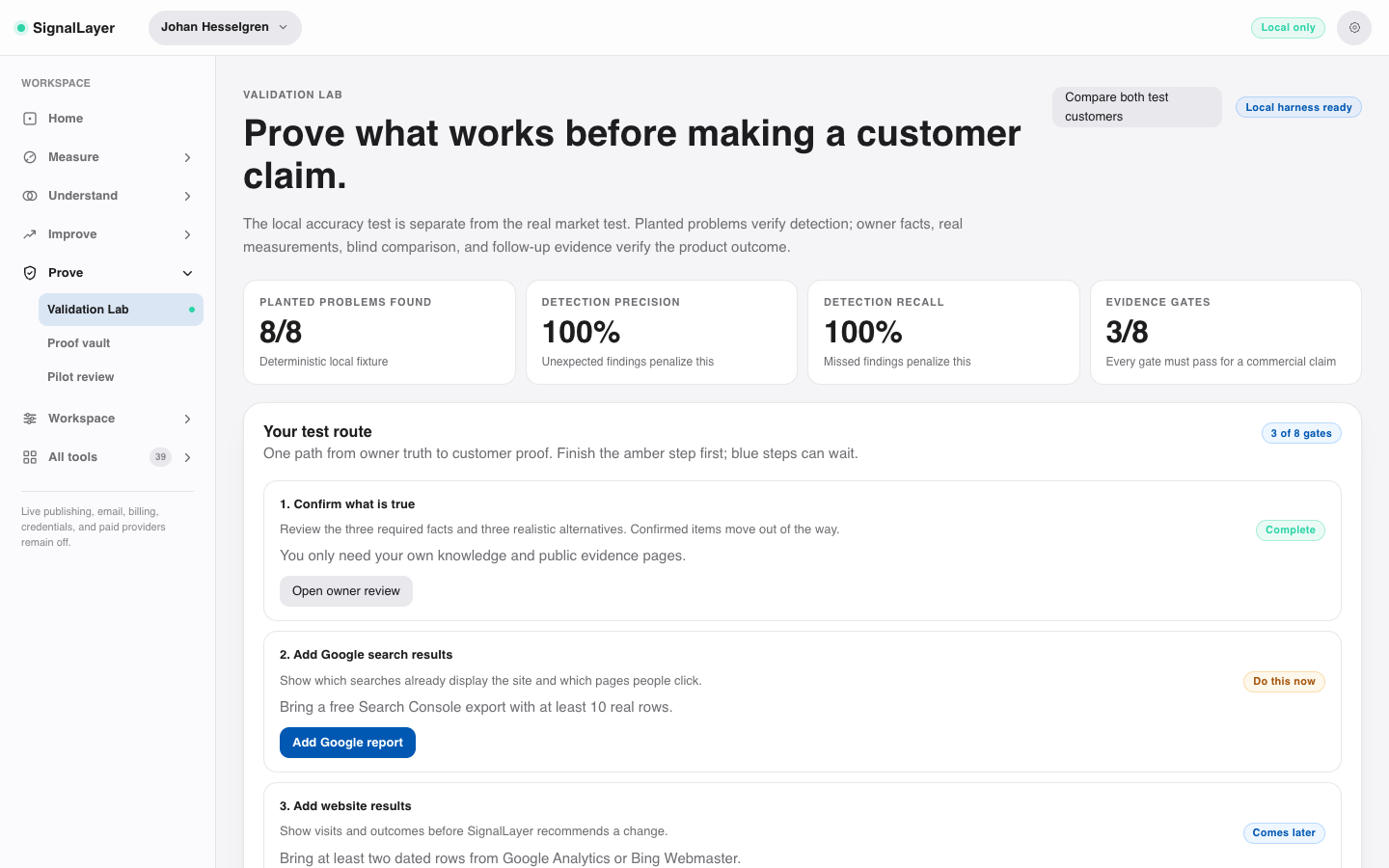
Task: Click the Understand overlapping circles icon
Action: click(x=30, y=196)
